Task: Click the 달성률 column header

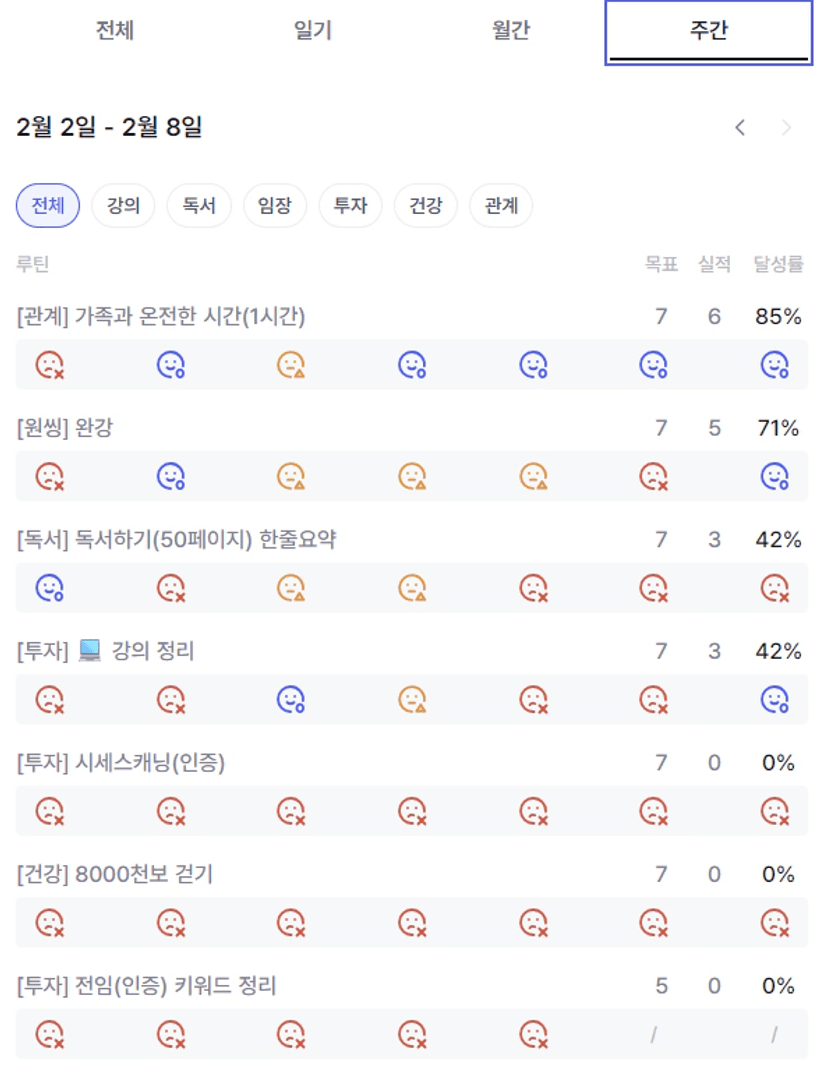Action: 778,265
